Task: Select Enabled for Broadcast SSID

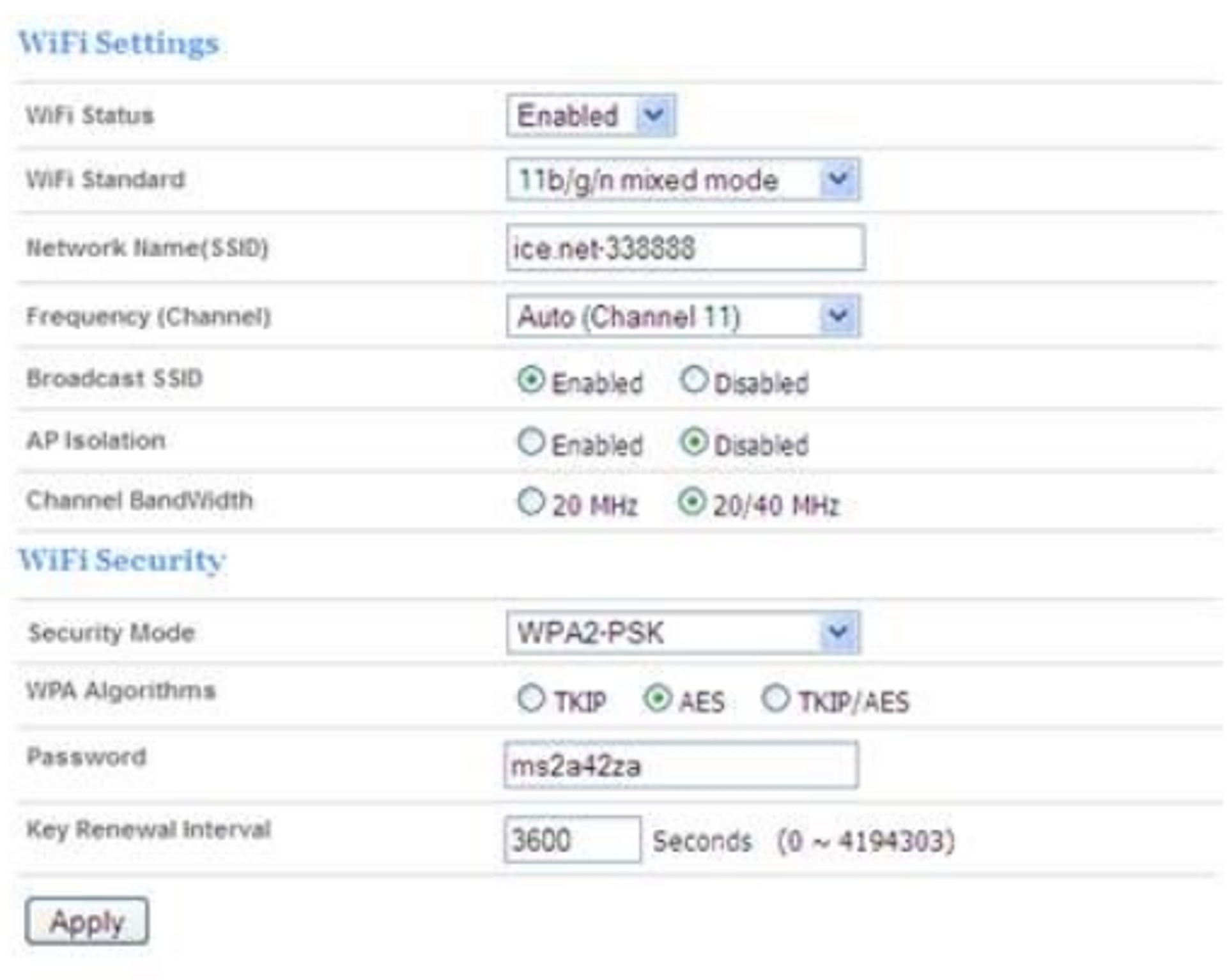Action: (530, 380)
